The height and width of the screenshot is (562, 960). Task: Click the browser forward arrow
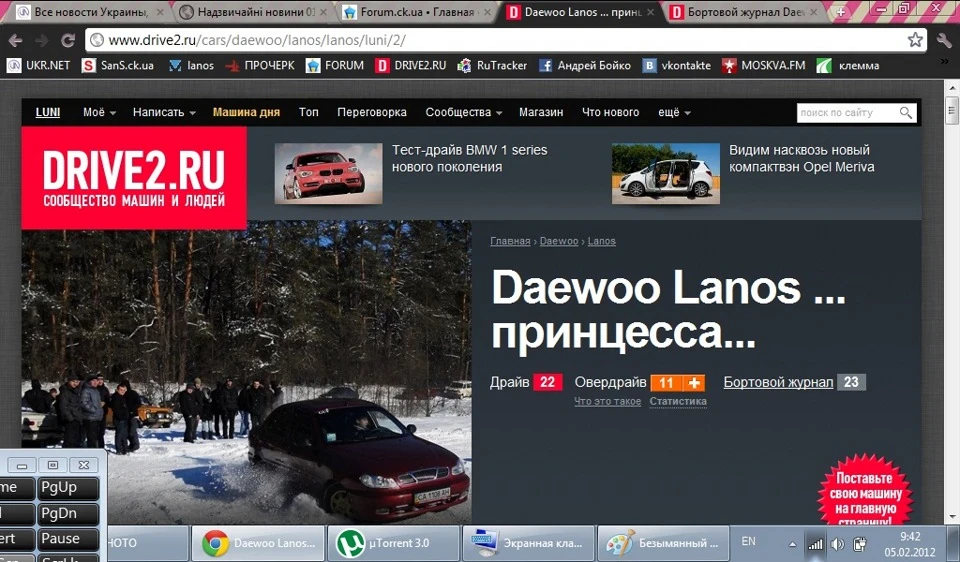coord(42,40)
